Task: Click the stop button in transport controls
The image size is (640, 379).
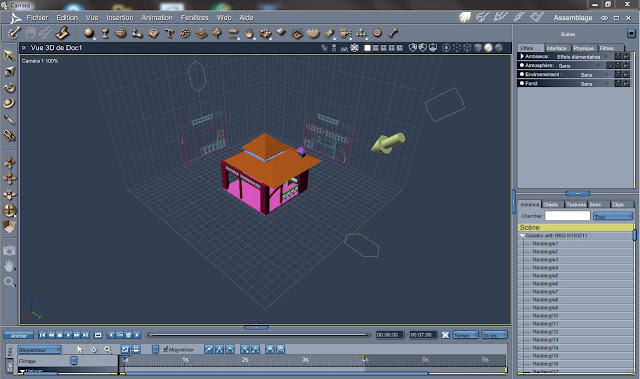Action: pyautogui.click(x=60, y=335)
